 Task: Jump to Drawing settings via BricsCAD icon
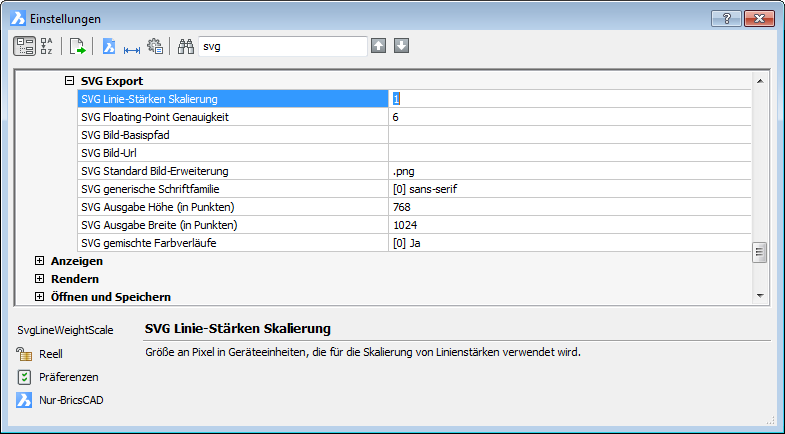pyautogui.click(x=109, y=46)
